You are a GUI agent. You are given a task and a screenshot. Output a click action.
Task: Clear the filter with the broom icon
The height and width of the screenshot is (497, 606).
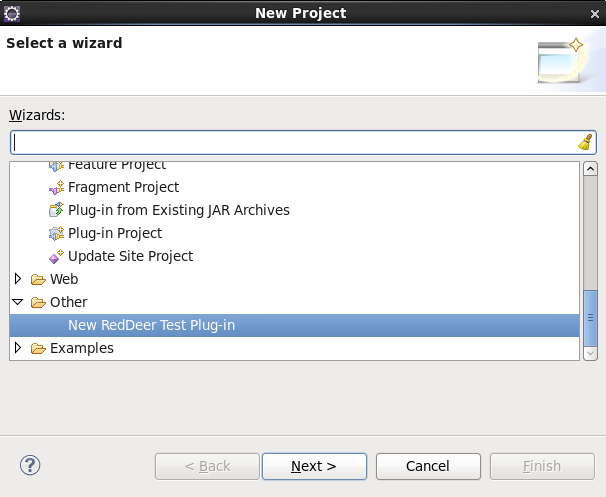click(586, 142)
